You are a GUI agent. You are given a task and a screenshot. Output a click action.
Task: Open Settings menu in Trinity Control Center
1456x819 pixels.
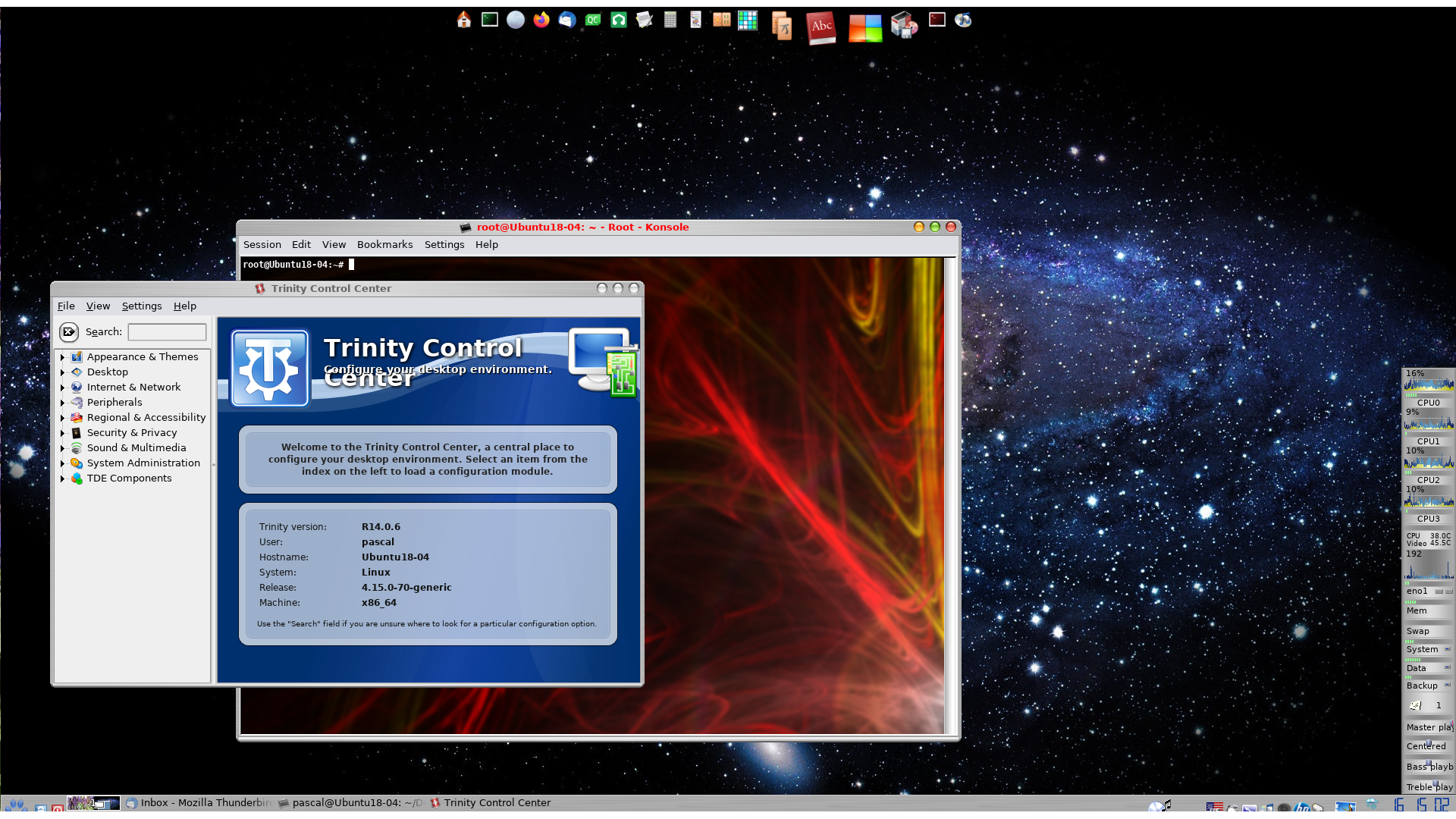point(142,306)
